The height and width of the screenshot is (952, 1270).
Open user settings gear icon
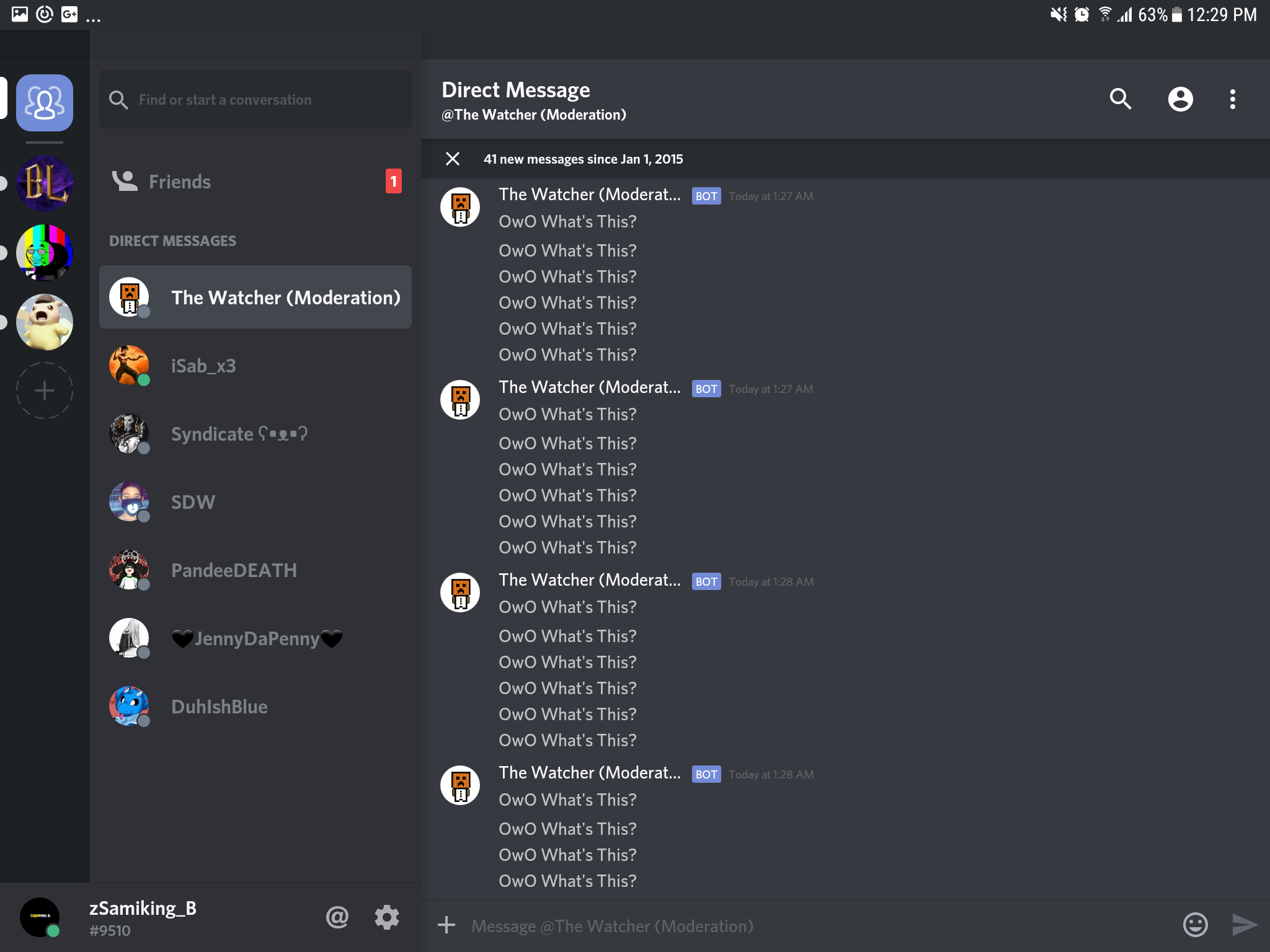point(387,917)
